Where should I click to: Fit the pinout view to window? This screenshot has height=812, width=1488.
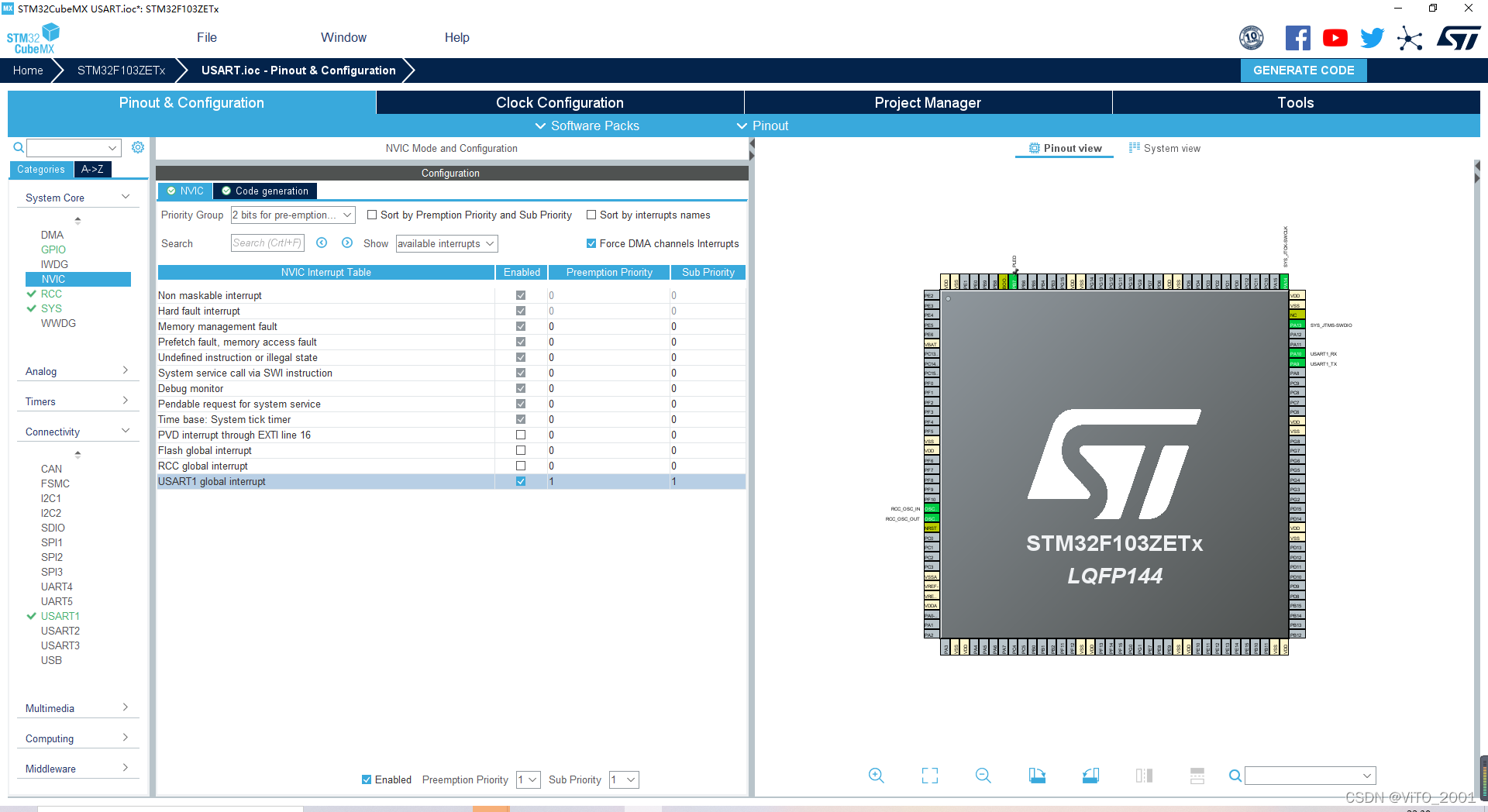930,776
